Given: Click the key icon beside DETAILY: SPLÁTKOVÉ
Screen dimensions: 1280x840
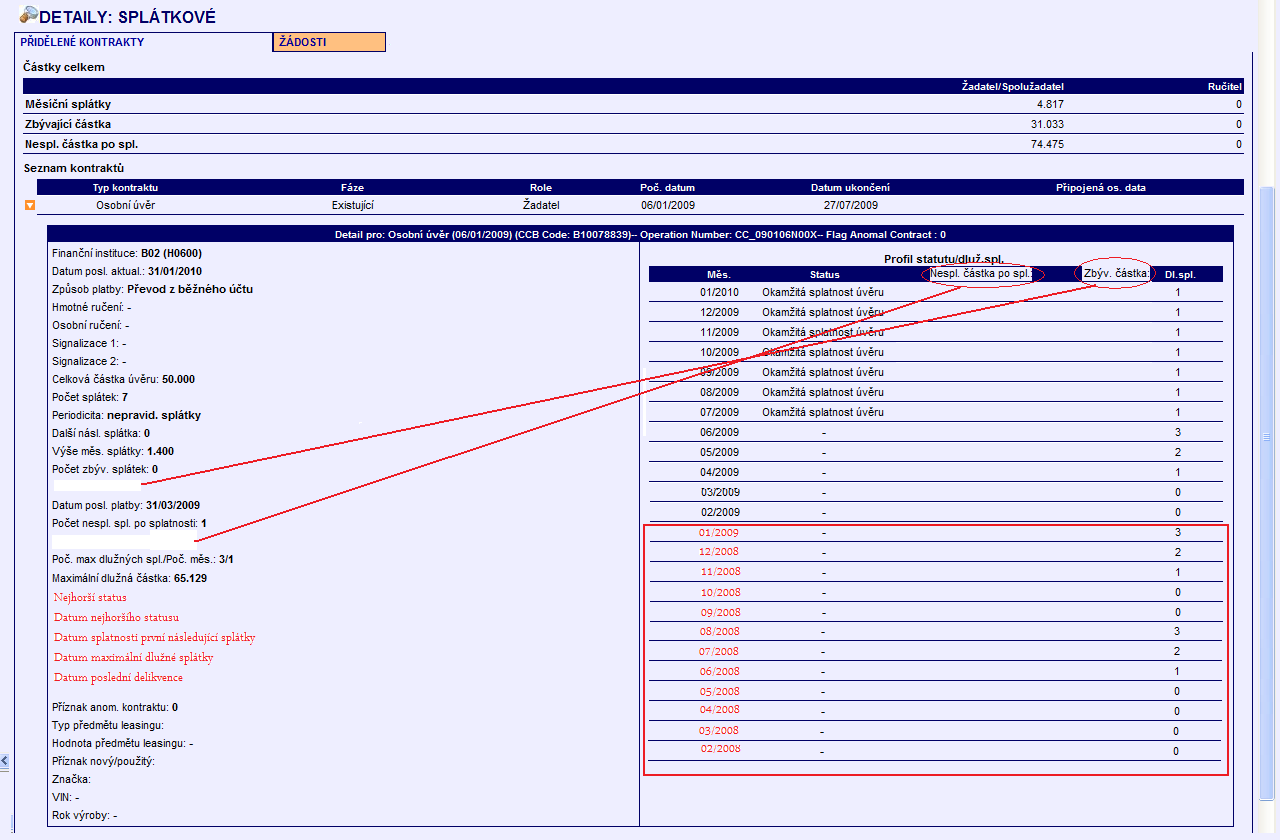Looking at the screenshot, I should 28,15.
